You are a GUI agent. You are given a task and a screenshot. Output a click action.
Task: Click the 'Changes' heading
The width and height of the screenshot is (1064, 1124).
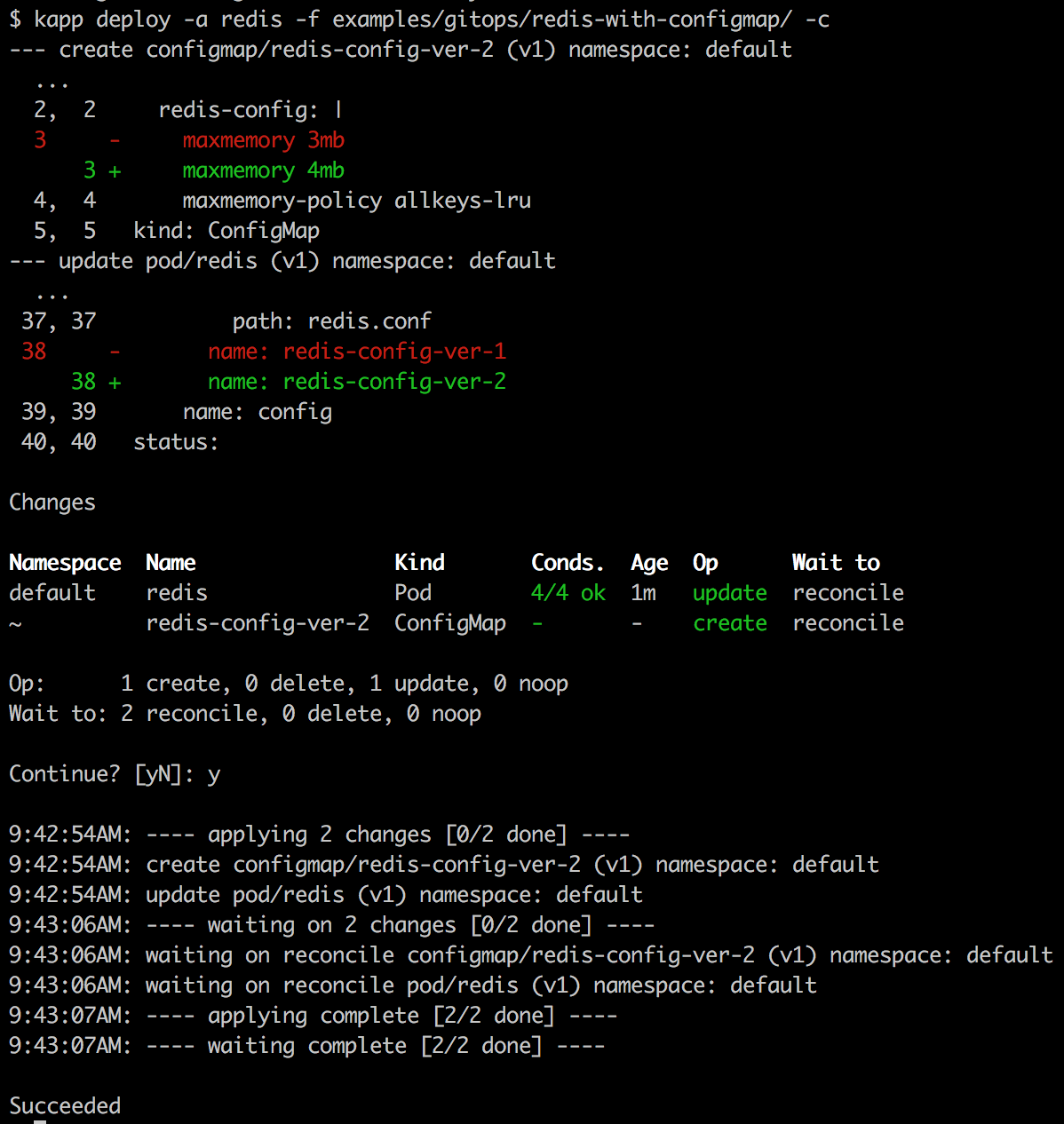coord(52,503)
